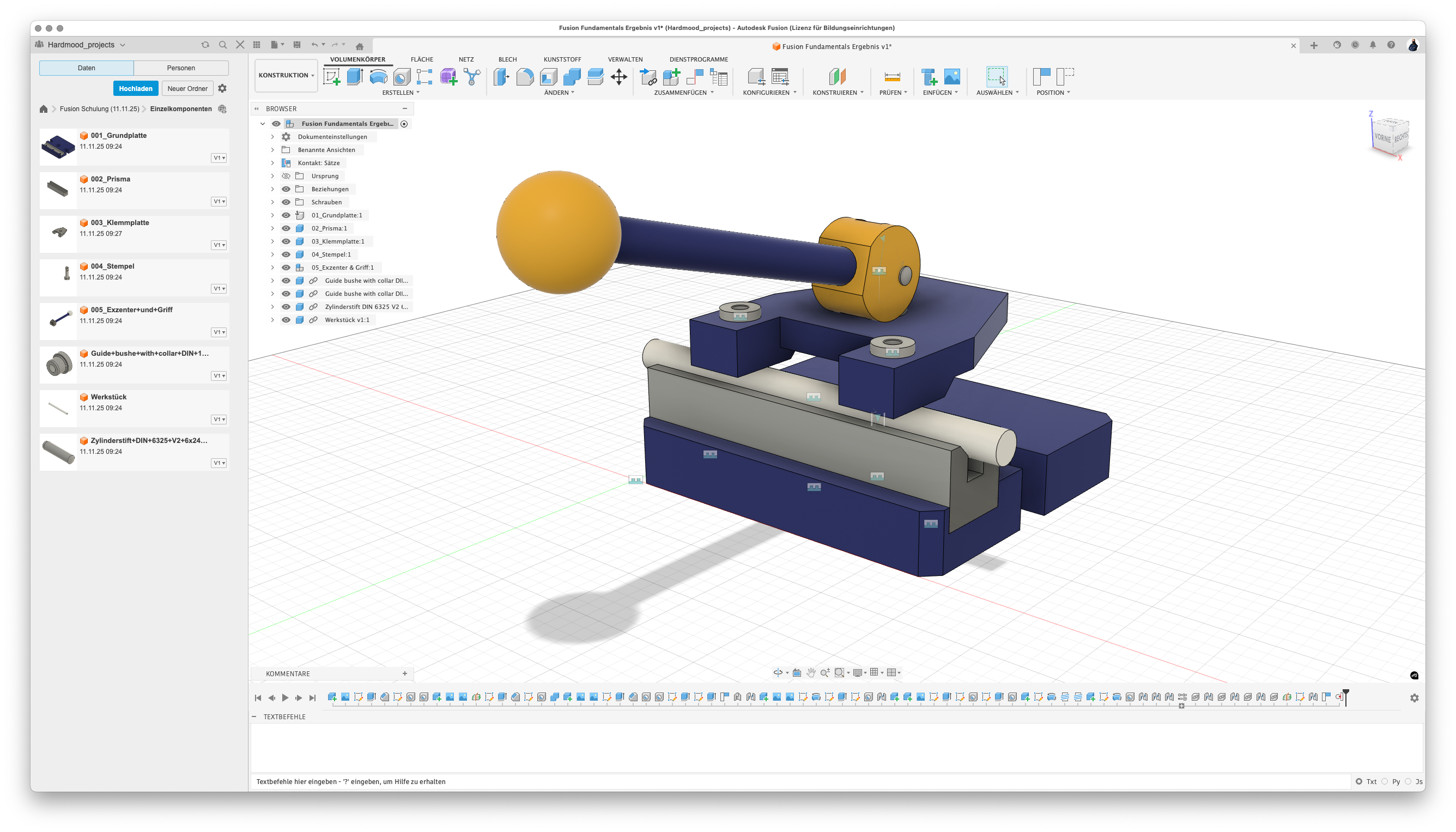The height and width of the screenshot is (832, 1456).
Task: Select the Revolve tool icon
Action: tap(378, 77)
